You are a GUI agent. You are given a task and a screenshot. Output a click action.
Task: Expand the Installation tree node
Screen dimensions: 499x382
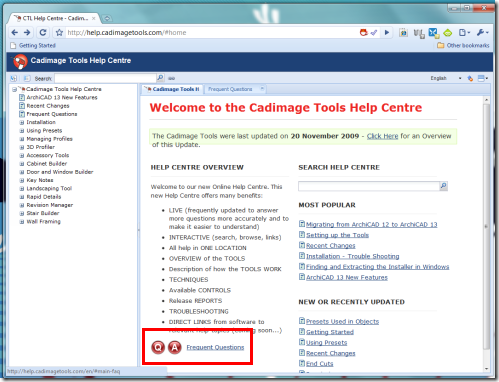click(x=22, y=122)
